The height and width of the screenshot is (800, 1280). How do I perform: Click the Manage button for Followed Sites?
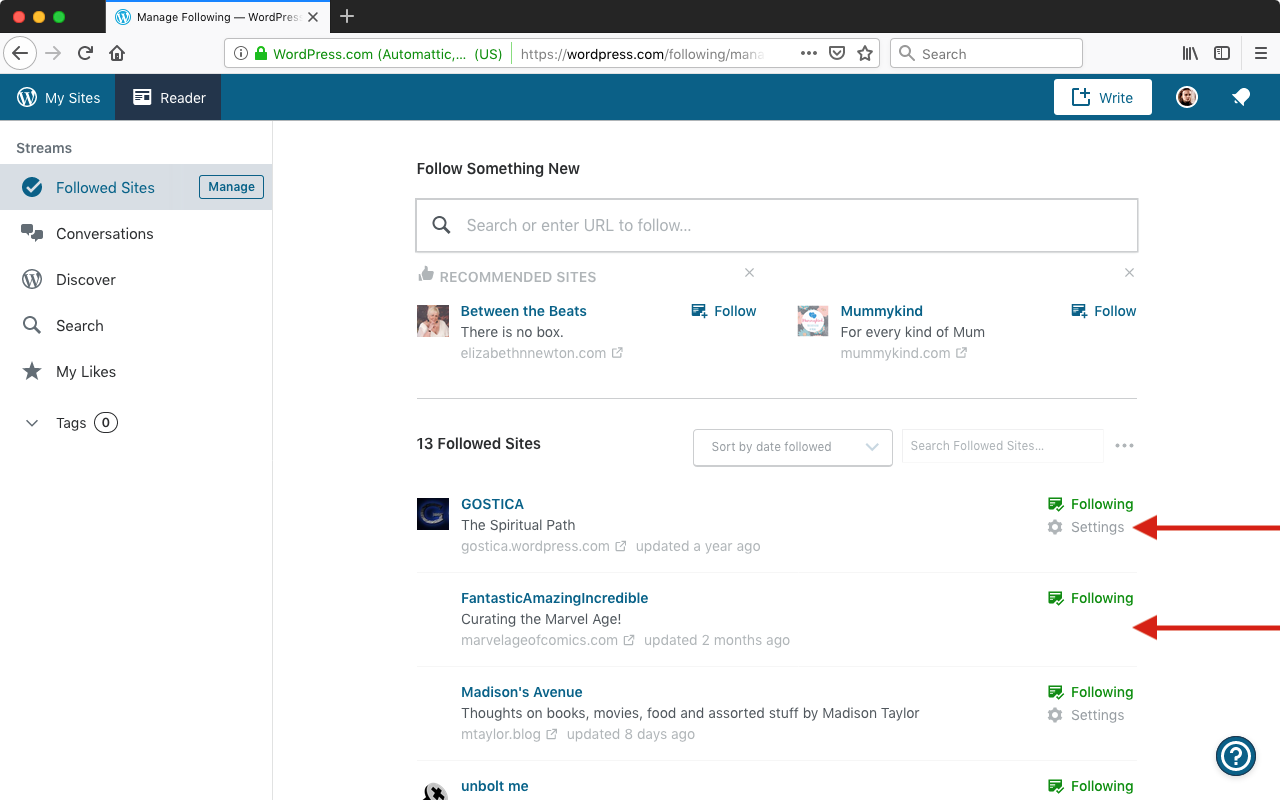pyautogui.click(x=231, y=186)
